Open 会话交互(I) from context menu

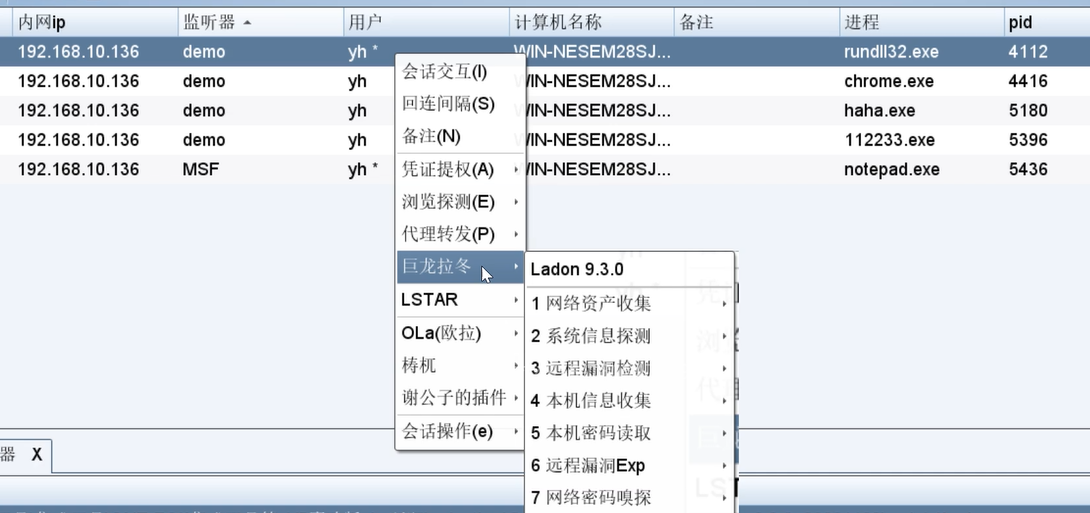pos(445,72)
